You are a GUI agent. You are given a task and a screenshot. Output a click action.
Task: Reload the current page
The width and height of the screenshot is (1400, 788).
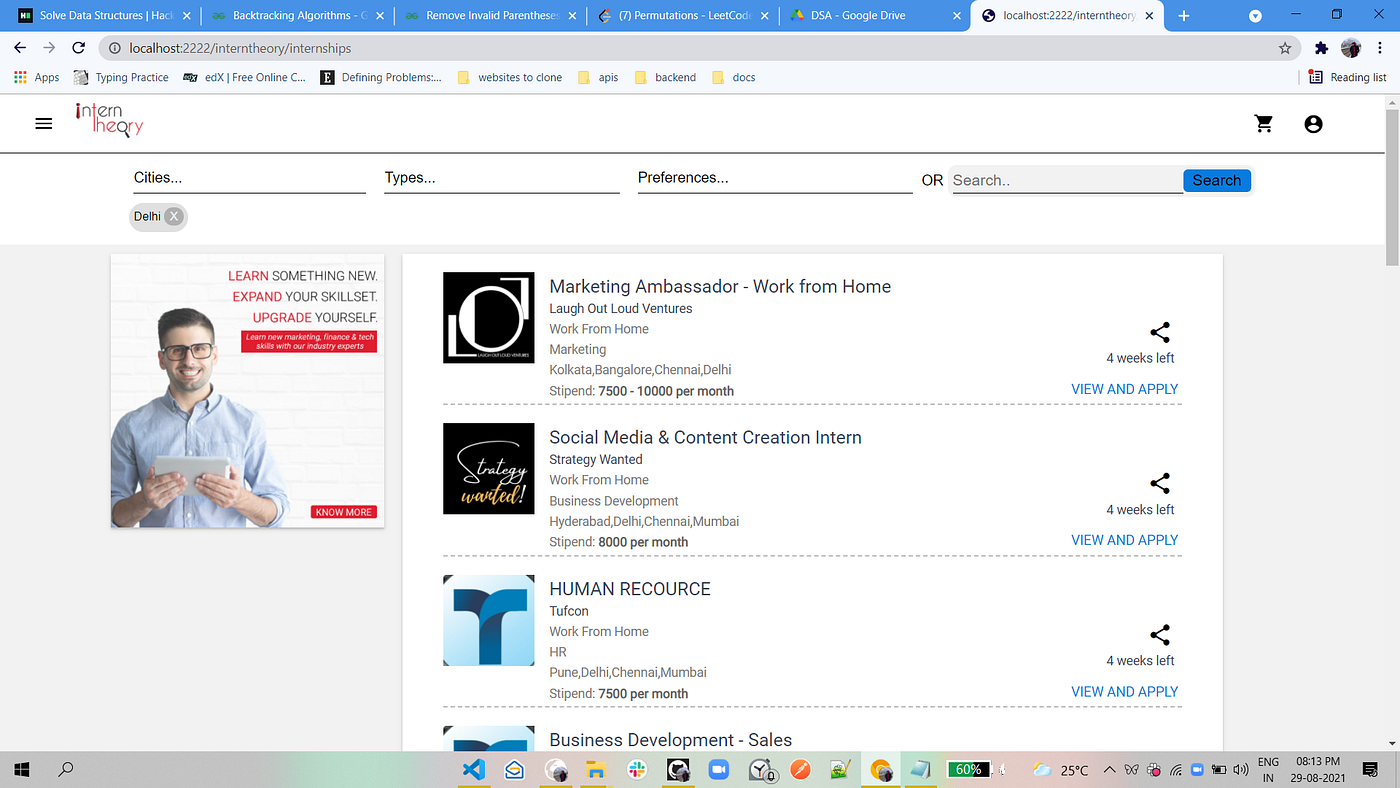(78, 48)
